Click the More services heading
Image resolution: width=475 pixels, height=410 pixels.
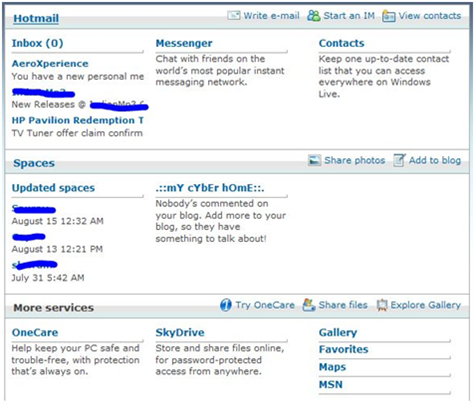(x=53, y=308)
